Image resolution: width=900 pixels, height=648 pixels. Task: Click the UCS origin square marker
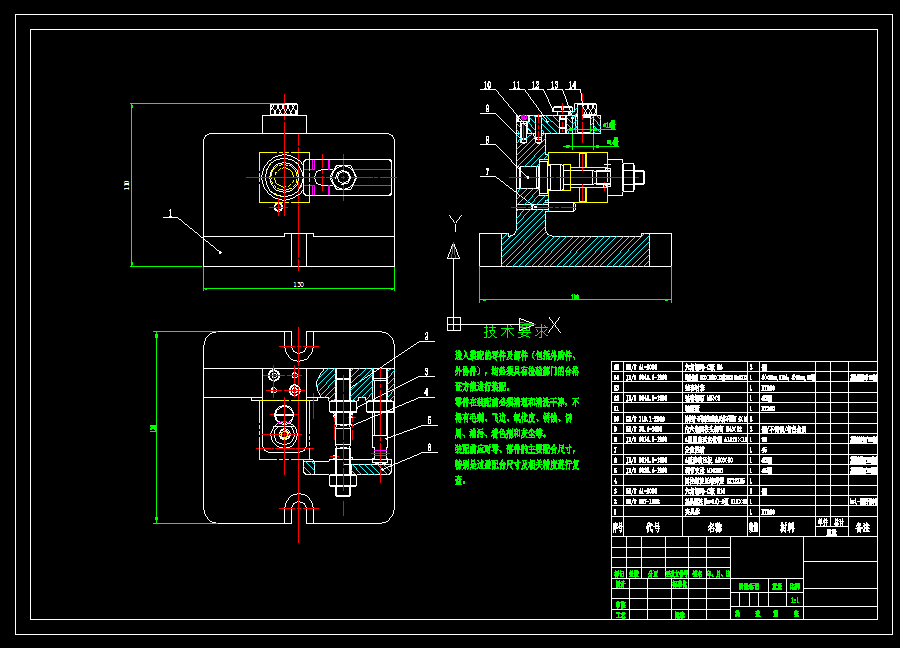click(x=454, y=324)
